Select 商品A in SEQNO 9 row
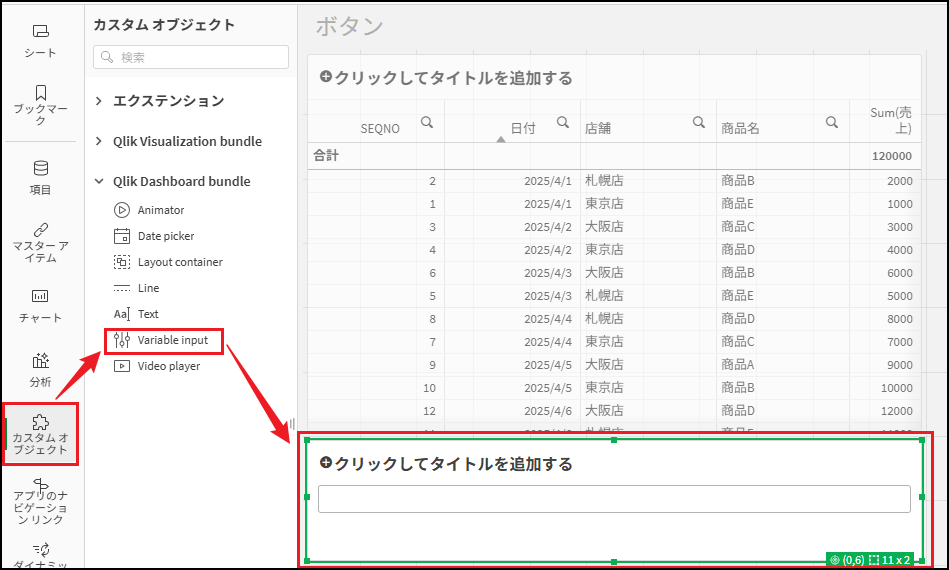949x570 pixels. tap(738, 365)
